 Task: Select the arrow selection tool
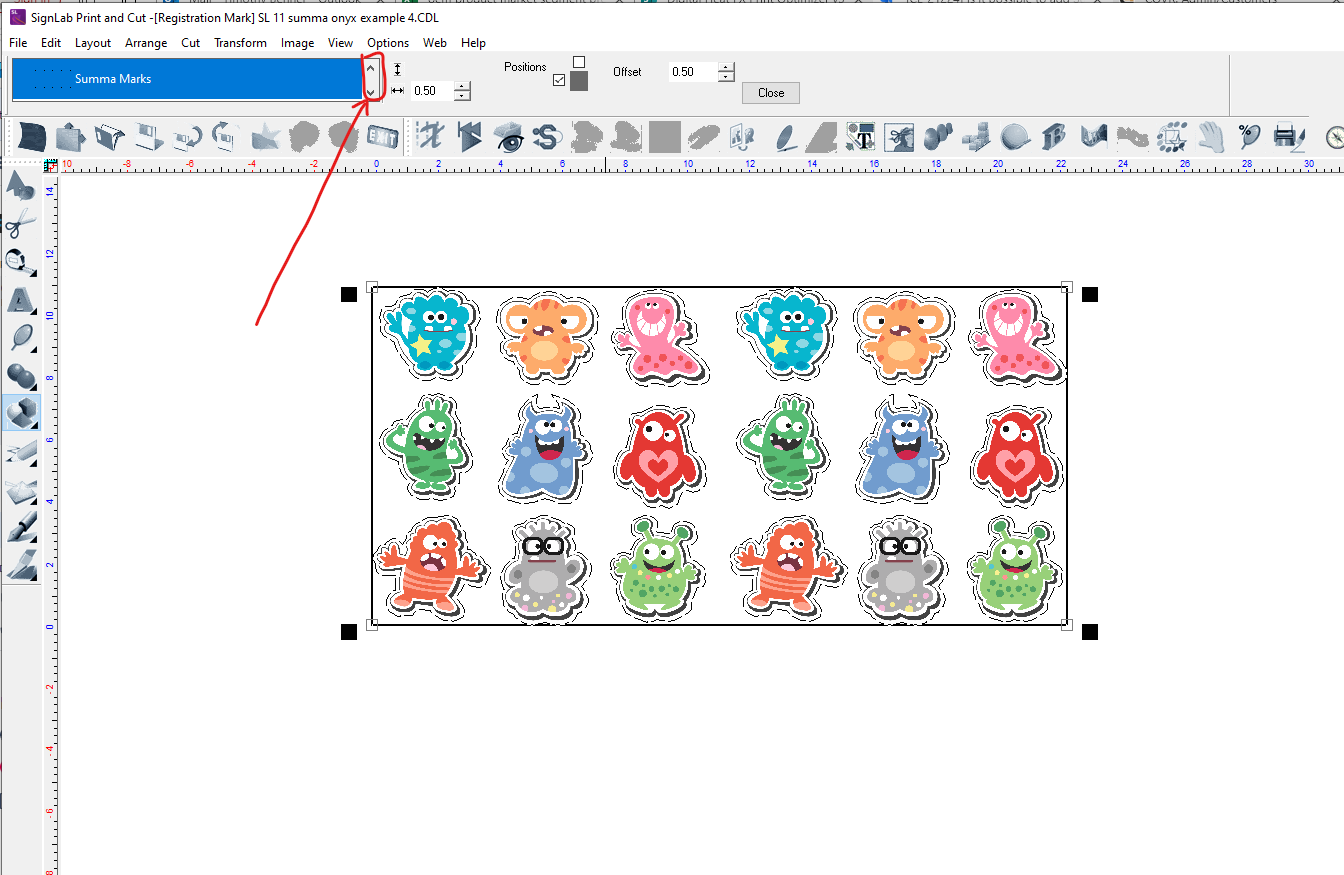[21, 184]
